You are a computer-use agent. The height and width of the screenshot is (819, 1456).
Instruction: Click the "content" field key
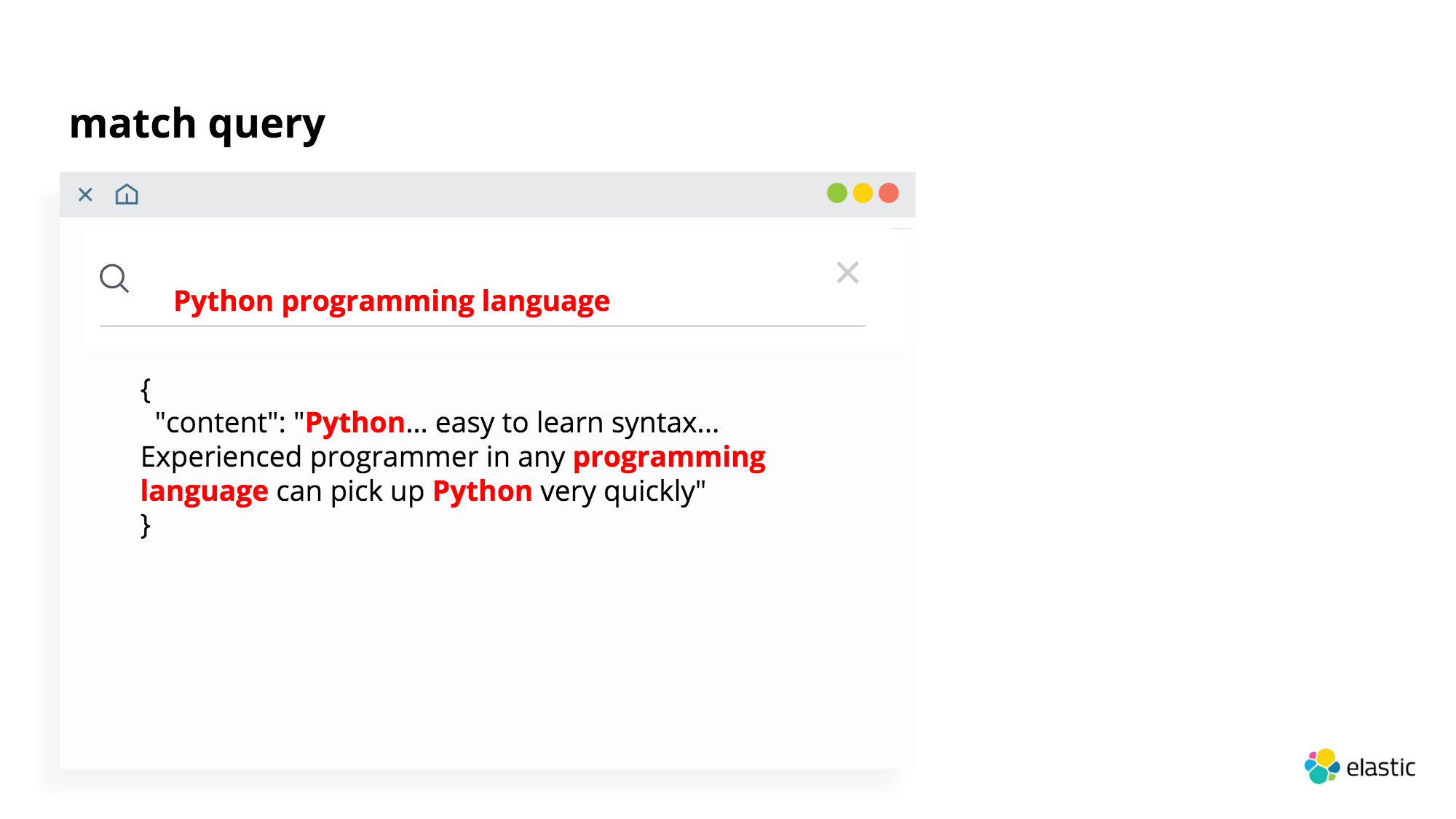click(x=215, y=423)
